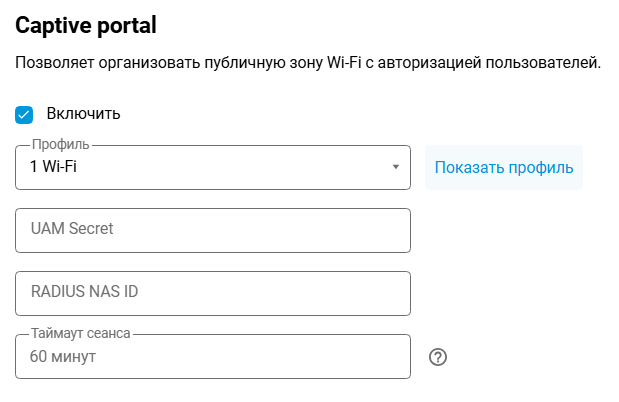Uncheck the 'Включить' checkbox
619x402 pixels.
point(25,114)
